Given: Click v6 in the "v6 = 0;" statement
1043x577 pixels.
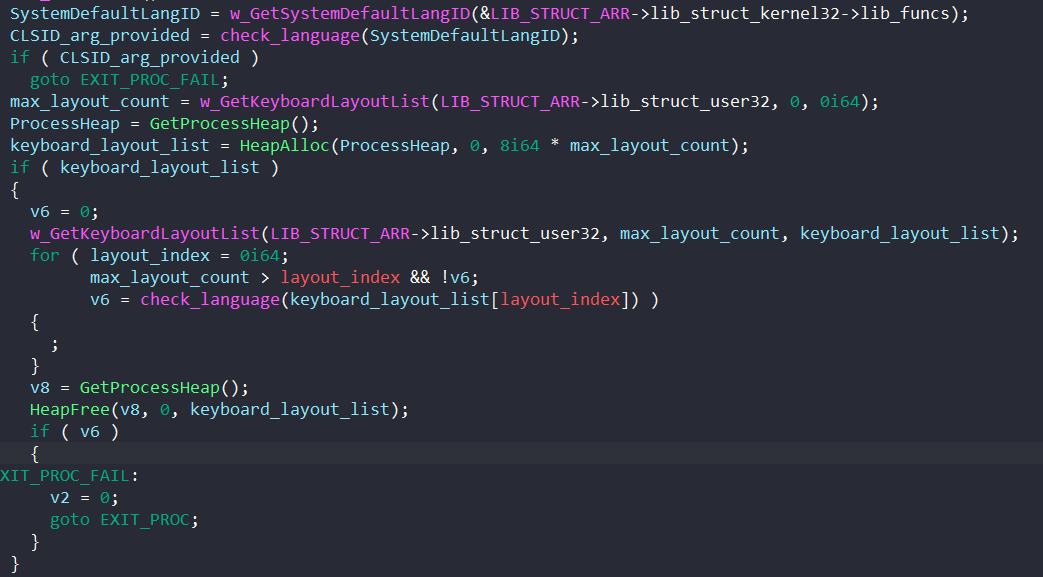Looking at the screenshot, I should click(40, 212).
